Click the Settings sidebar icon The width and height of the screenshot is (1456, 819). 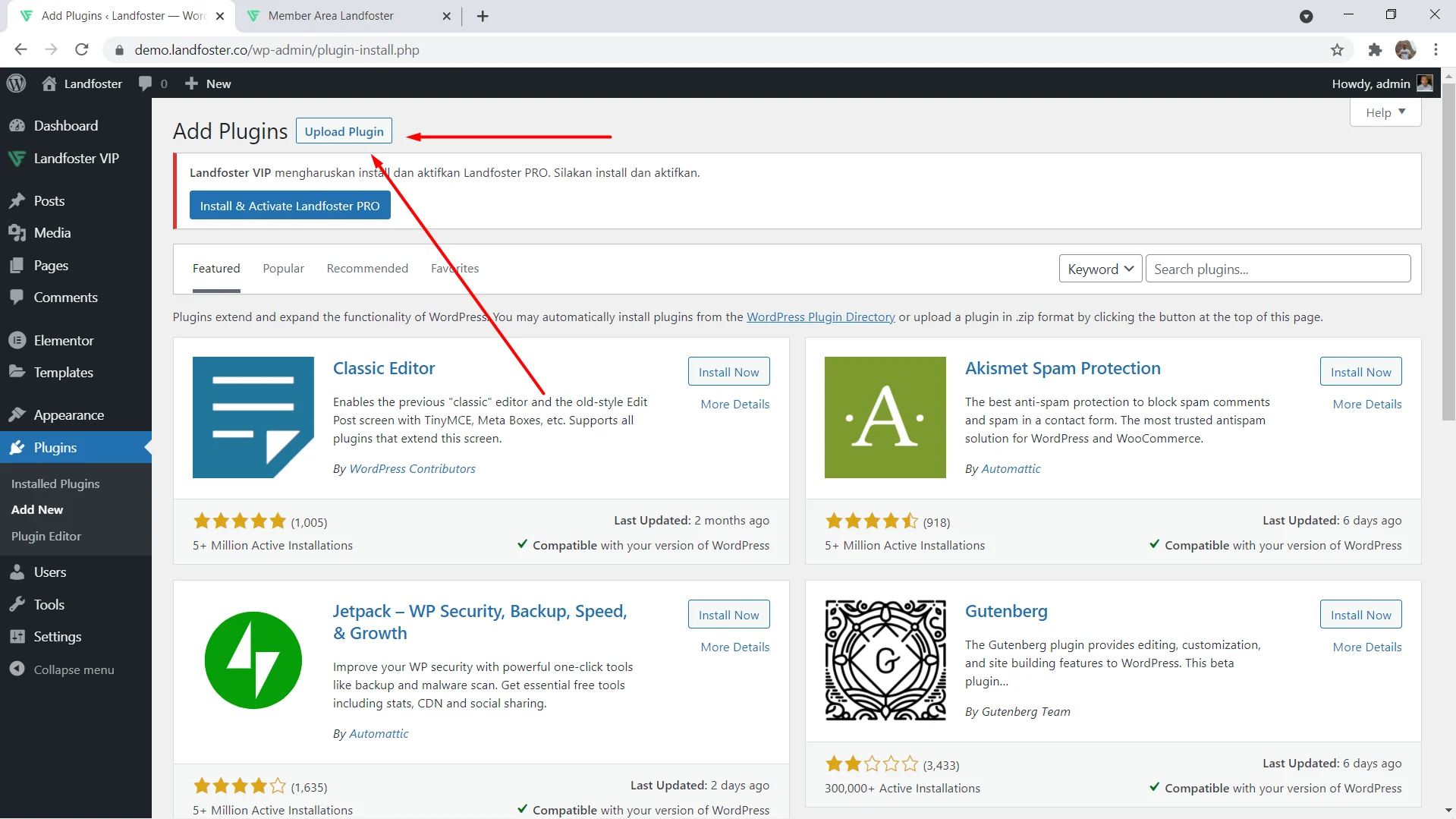17,637
